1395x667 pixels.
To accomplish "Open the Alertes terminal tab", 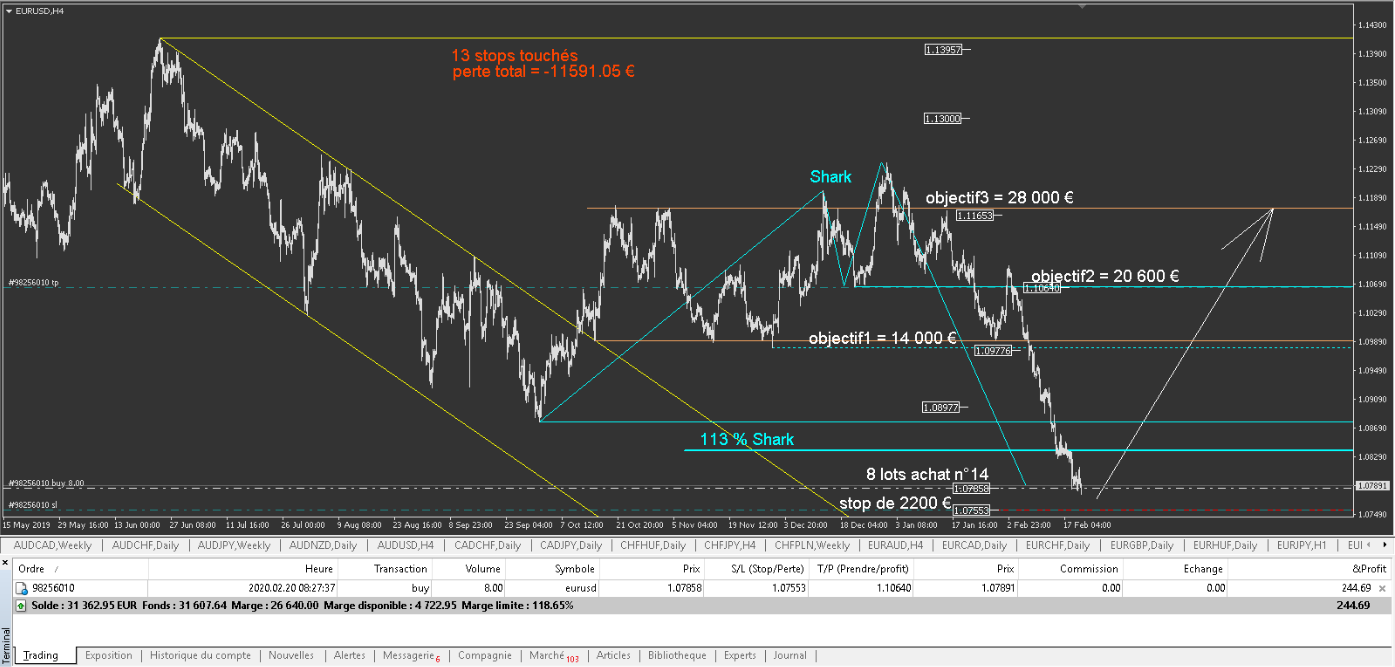I will [349, 656].
